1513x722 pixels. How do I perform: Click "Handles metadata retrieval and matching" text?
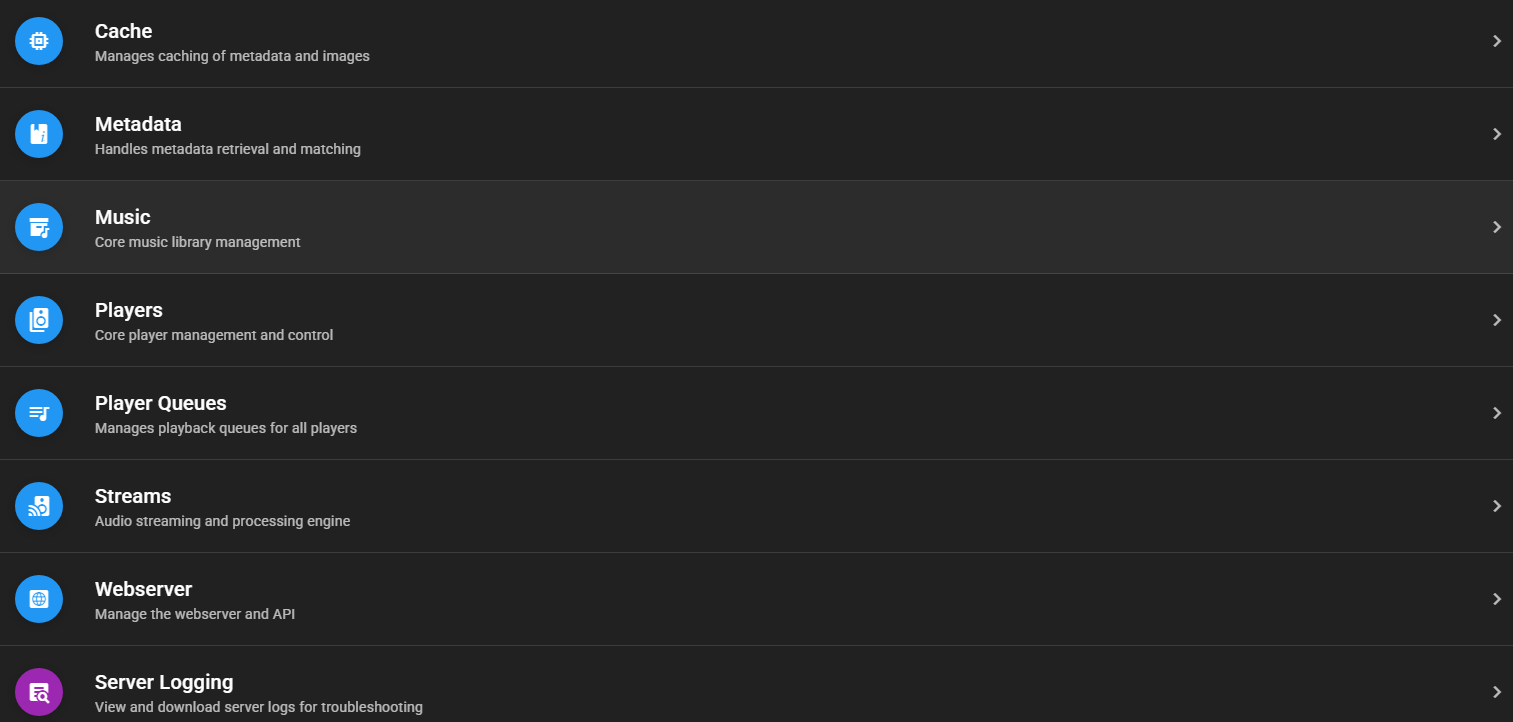click(x=227, y=149)
